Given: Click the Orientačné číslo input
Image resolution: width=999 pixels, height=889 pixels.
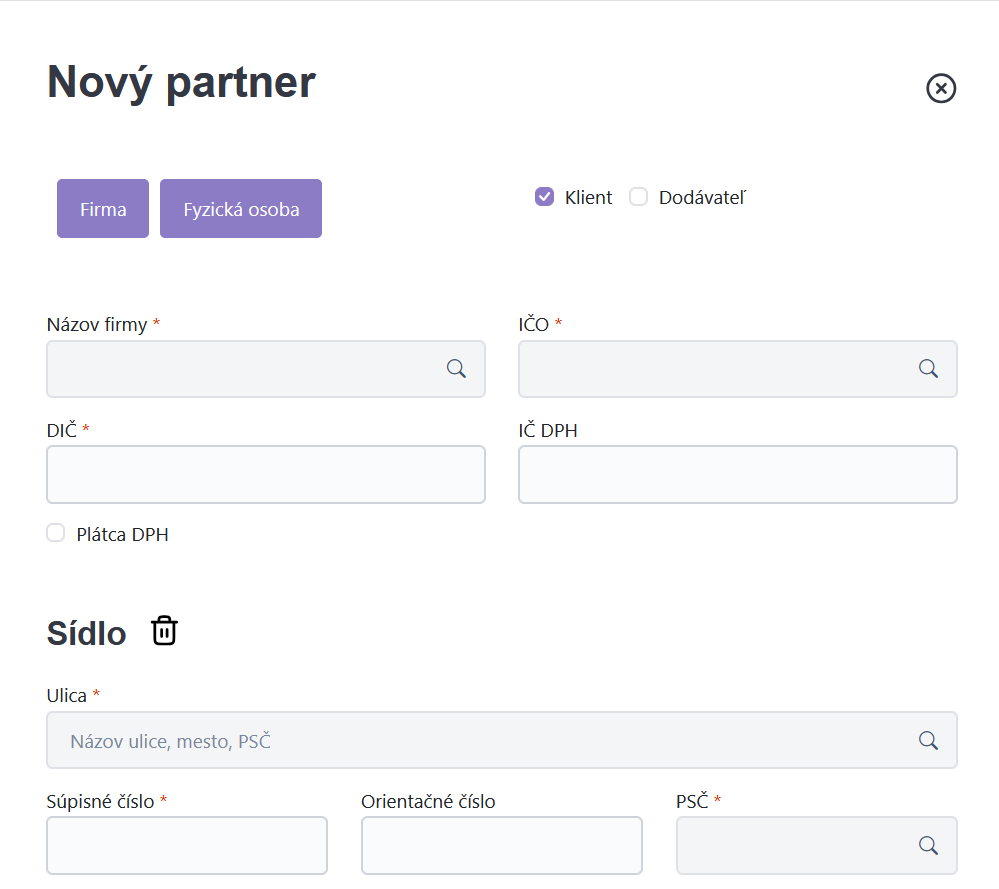Looking at the screenshot, I should point(502,846).
